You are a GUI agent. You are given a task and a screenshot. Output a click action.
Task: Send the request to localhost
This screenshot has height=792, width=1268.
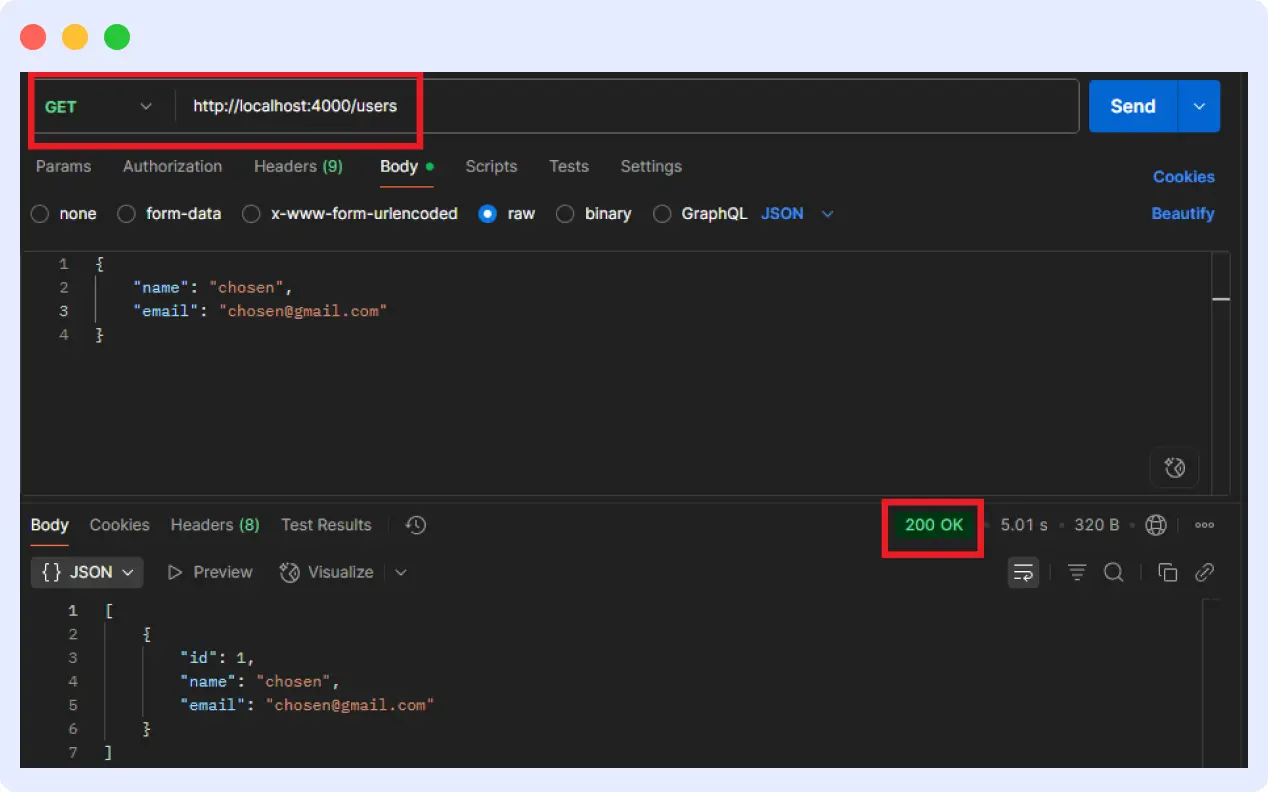[x=1132, y=106]
